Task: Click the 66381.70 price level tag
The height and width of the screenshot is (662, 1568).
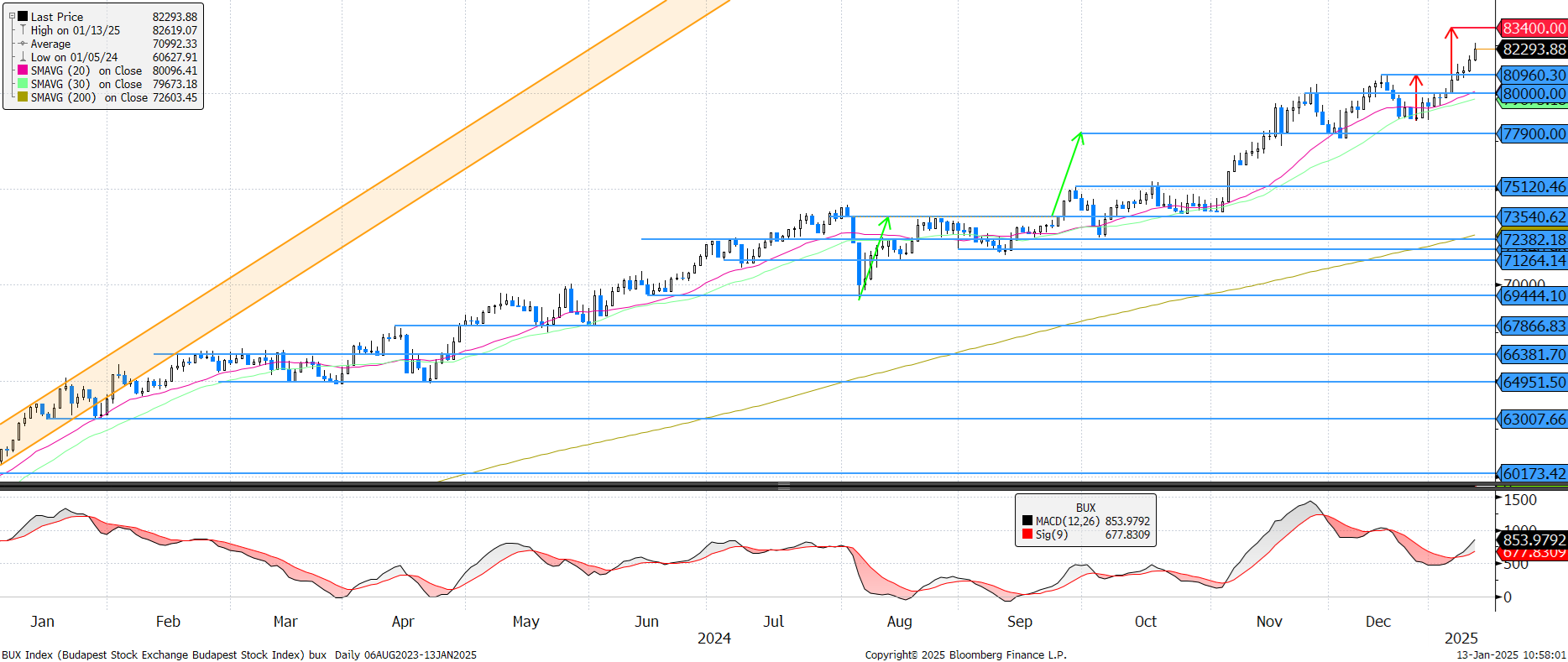Action: 1534,355
